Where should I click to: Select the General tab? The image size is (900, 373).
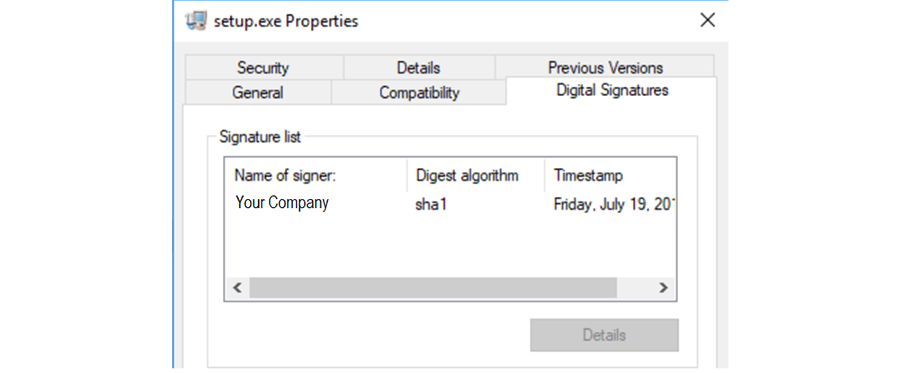coord(257,92)
